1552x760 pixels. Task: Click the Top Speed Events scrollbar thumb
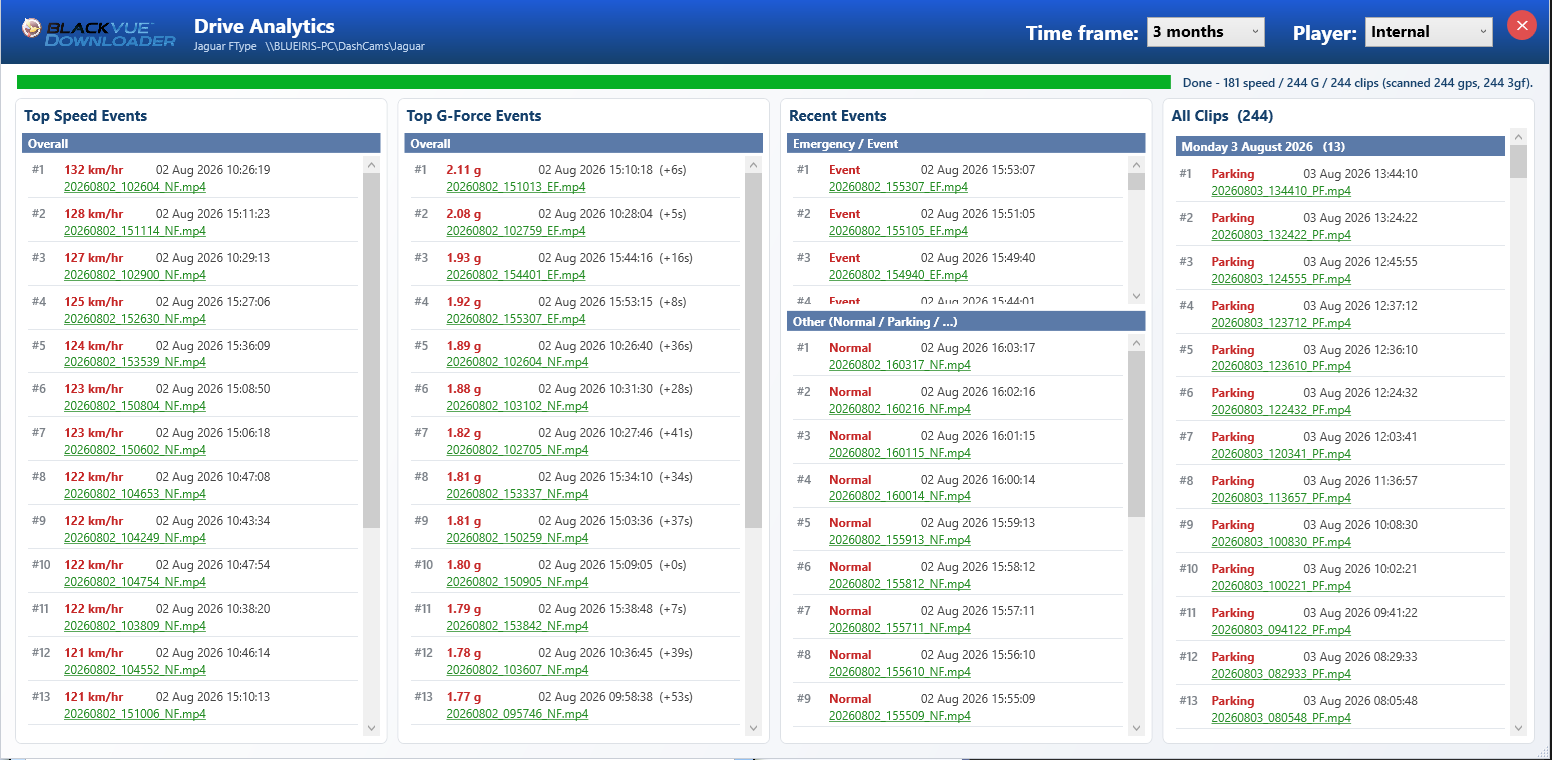pos(372,350)
